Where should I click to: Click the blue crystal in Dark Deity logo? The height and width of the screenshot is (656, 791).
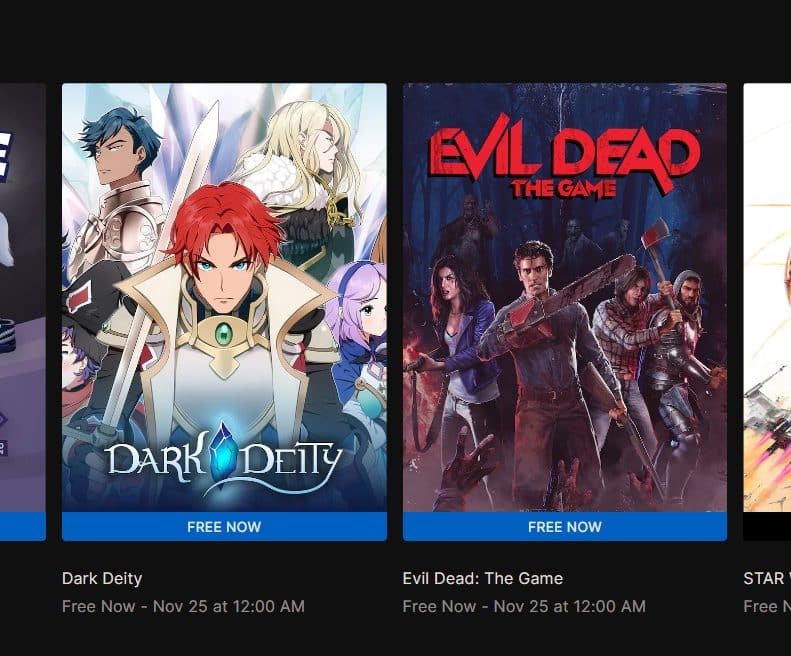point(222,452)
